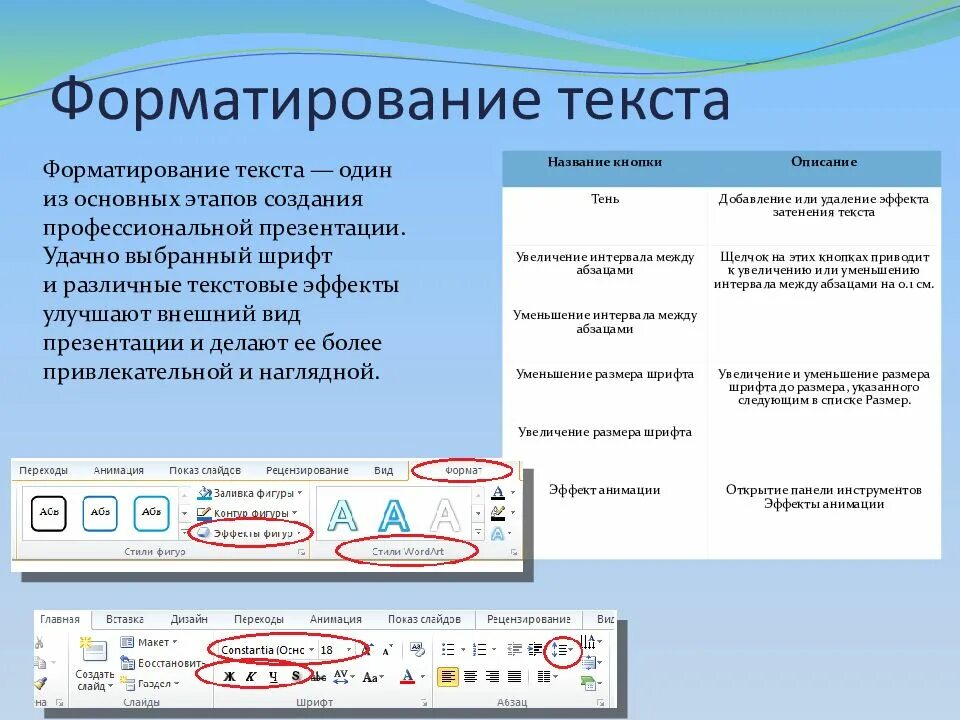Click the Strikethrough abc icon
This screenshot has width=960, height=720.
pos(318,677)
